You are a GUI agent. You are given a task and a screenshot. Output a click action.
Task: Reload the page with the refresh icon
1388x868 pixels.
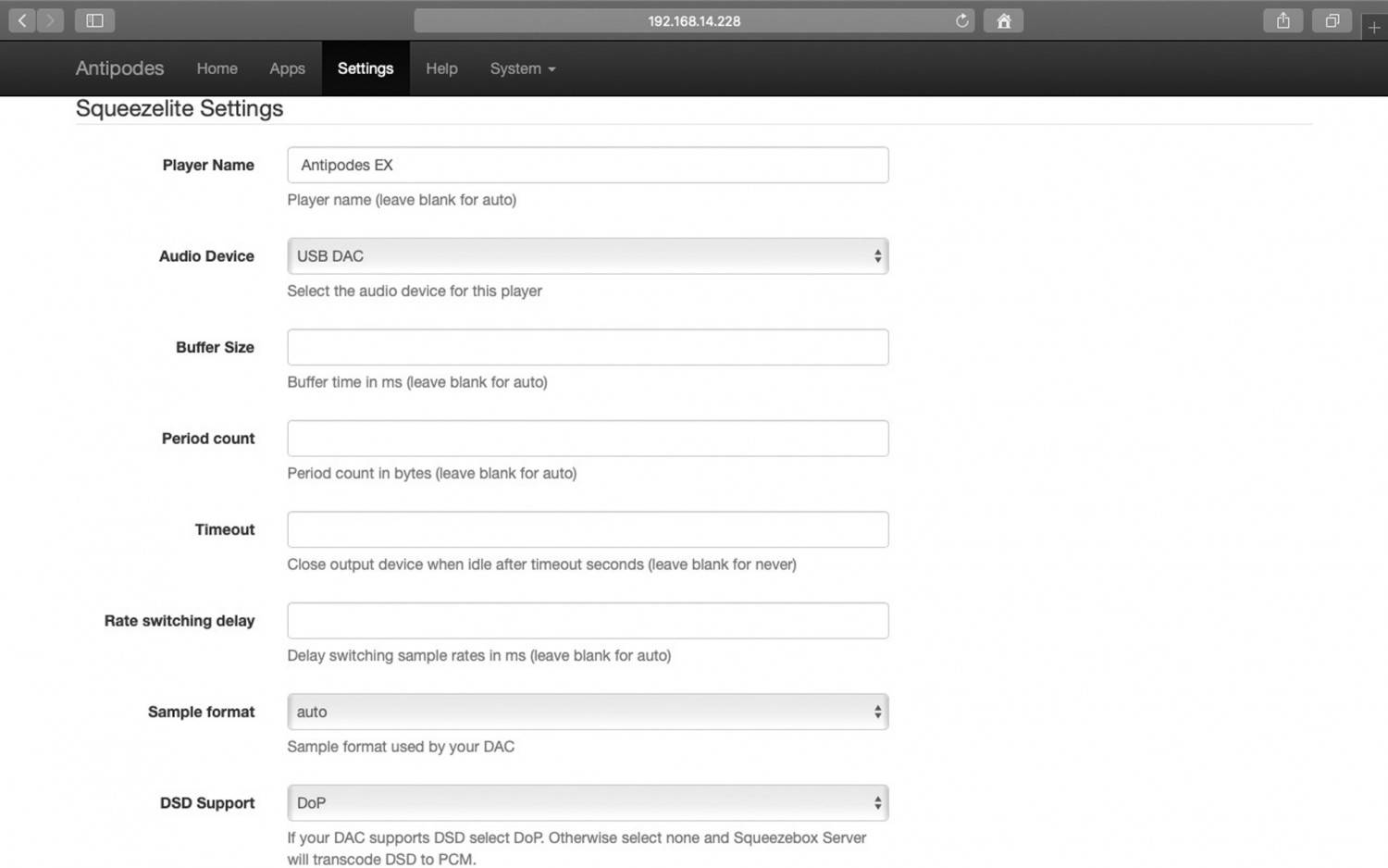[962, 20]
